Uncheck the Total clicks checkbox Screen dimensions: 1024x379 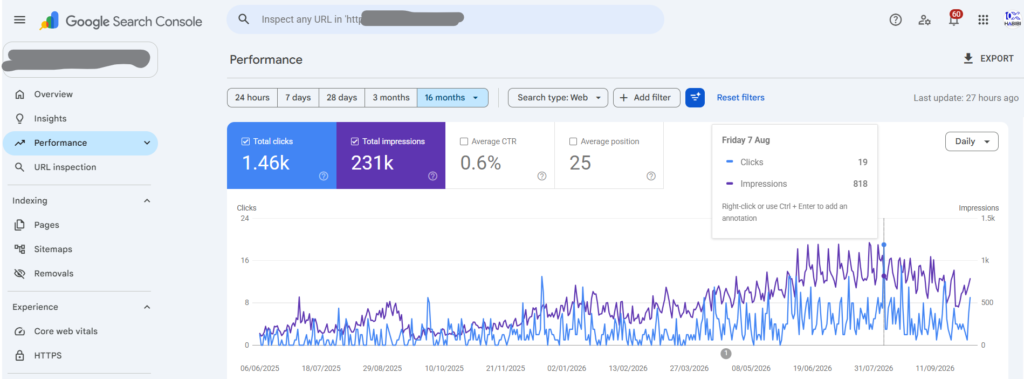tap(246, 141)
